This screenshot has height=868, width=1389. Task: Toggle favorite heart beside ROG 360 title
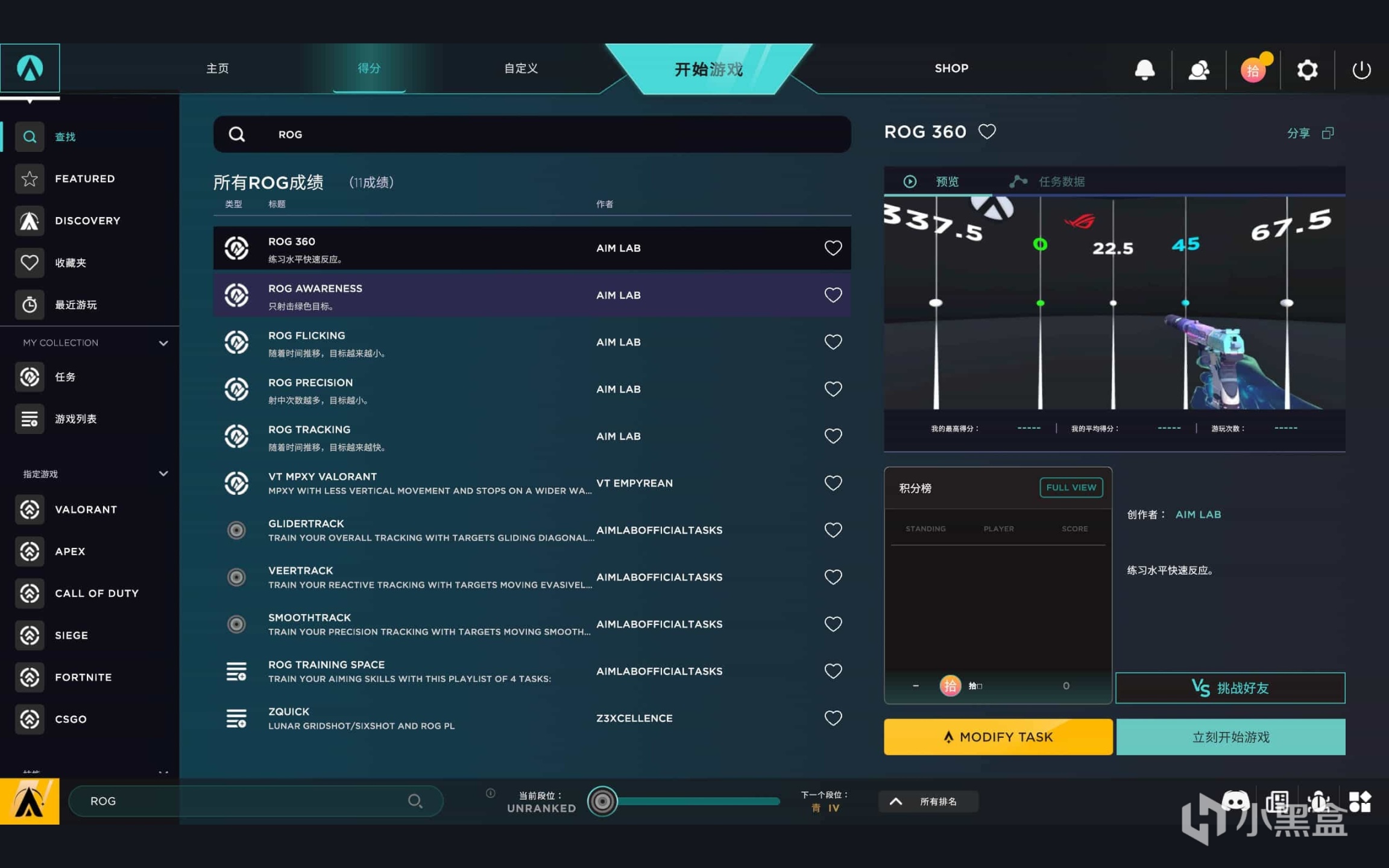987,131
